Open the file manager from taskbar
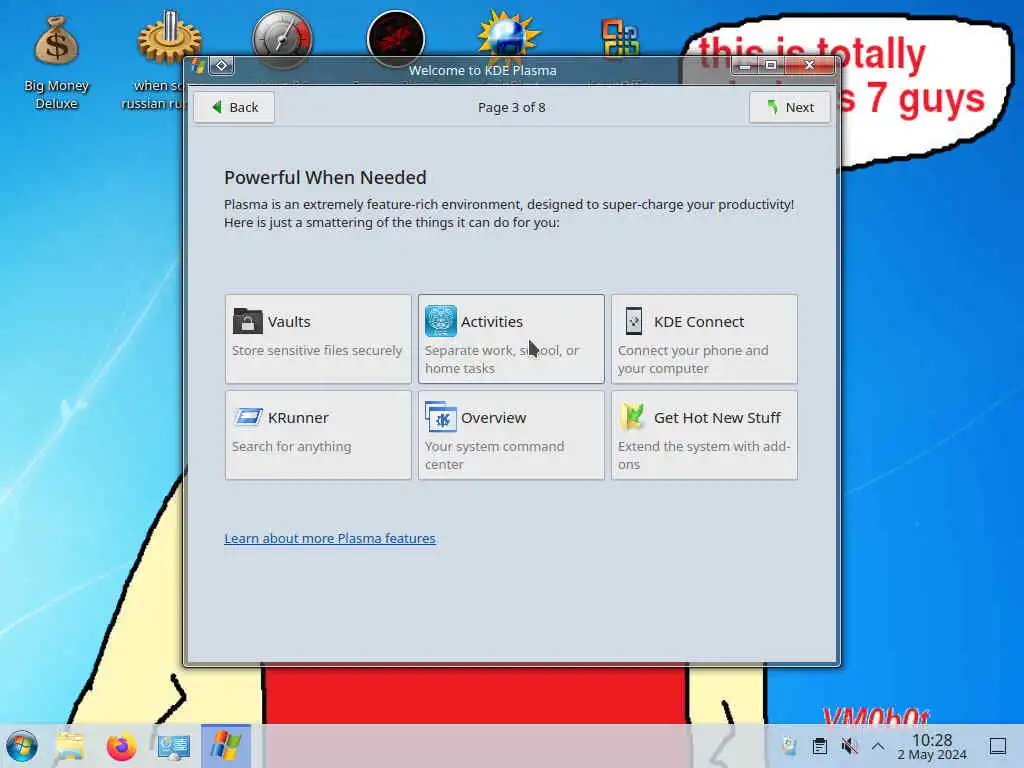The height and width of the screenshot is (768, 1024). point(70,746)
